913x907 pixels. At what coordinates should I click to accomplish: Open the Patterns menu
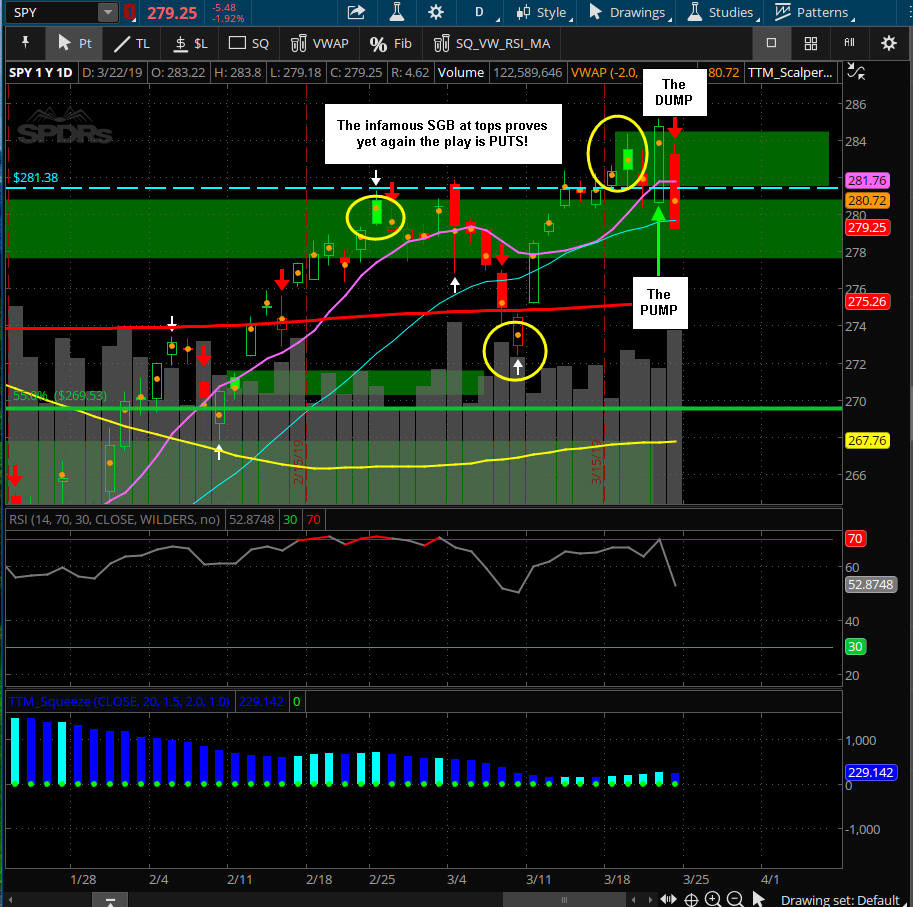[x=813, y=13]
